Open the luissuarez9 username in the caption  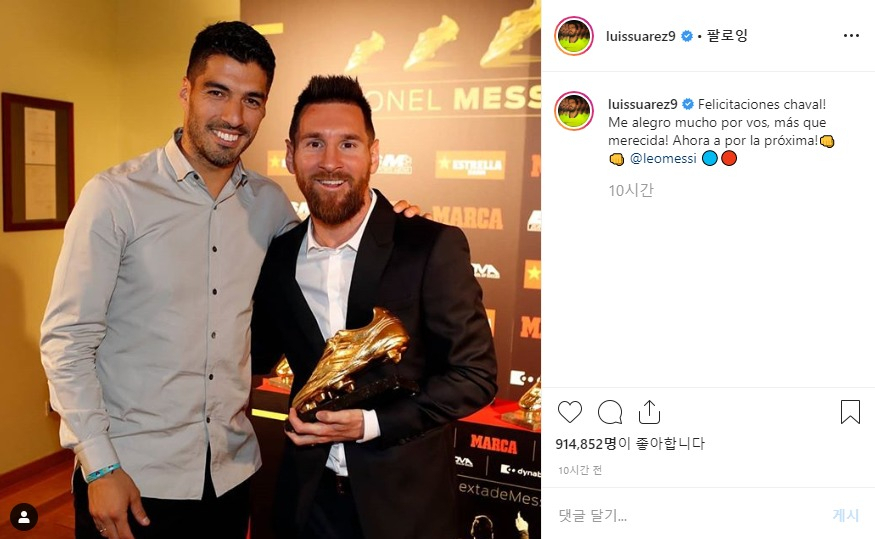642,104
